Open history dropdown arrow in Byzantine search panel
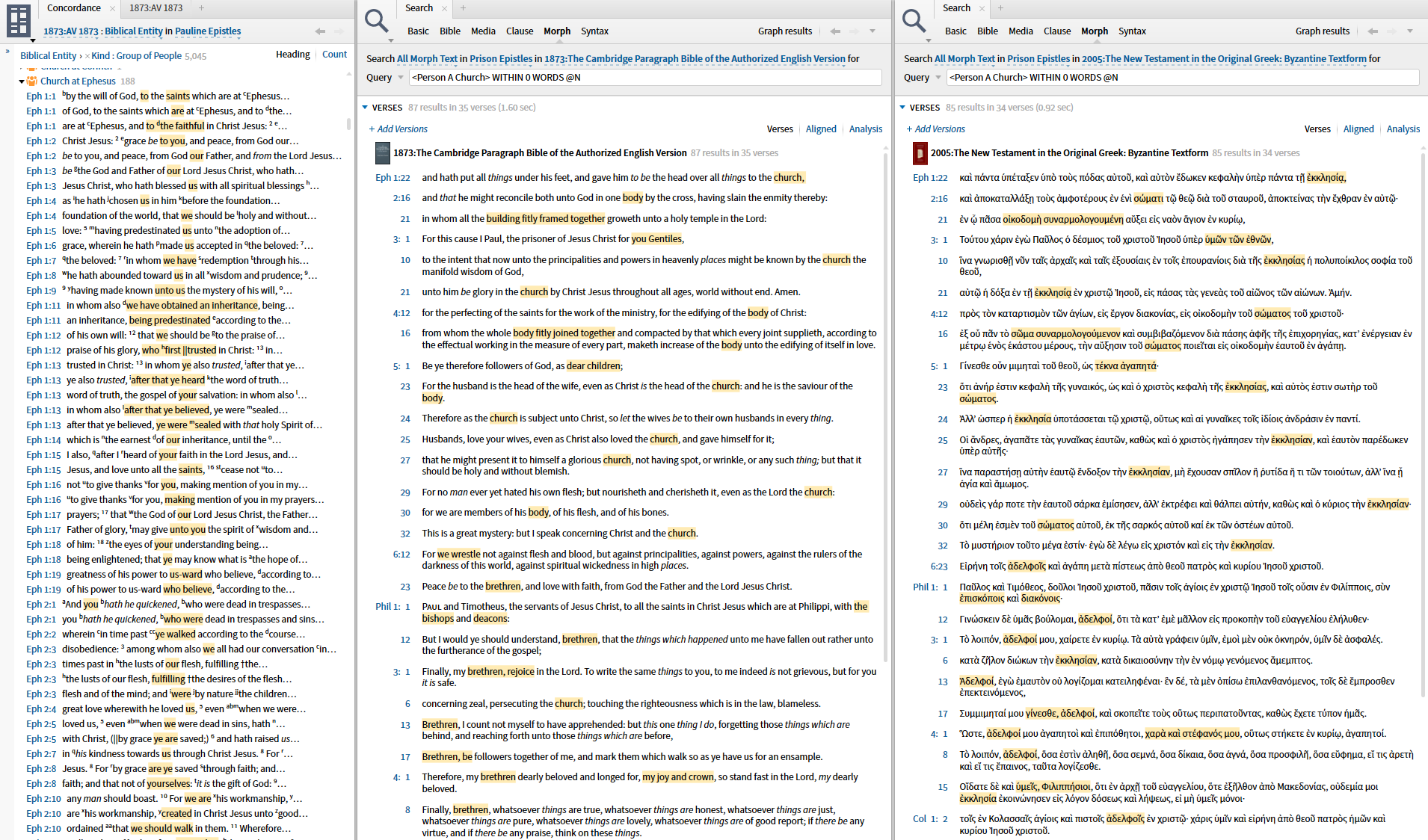 (x=1410, y=31)
